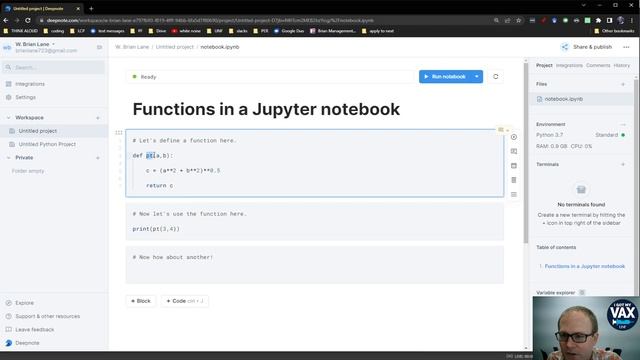Delete the cell with the trash icon

513,180
